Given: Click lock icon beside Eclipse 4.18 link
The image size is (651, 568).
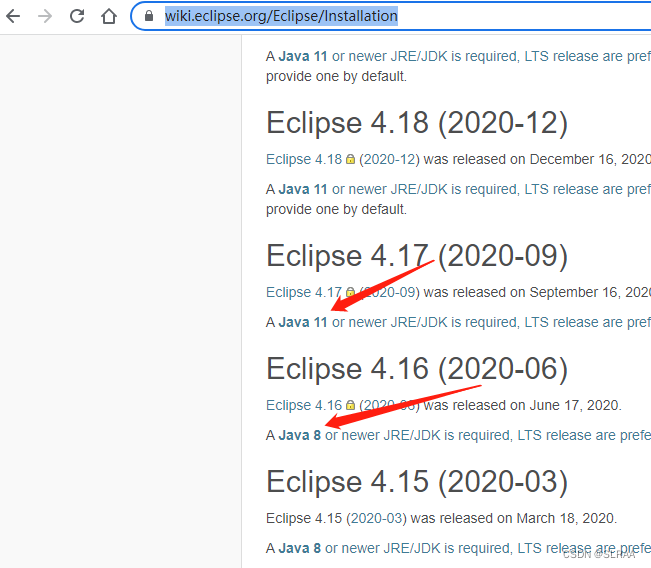Looking at the screenshot, I should [350, 159].
